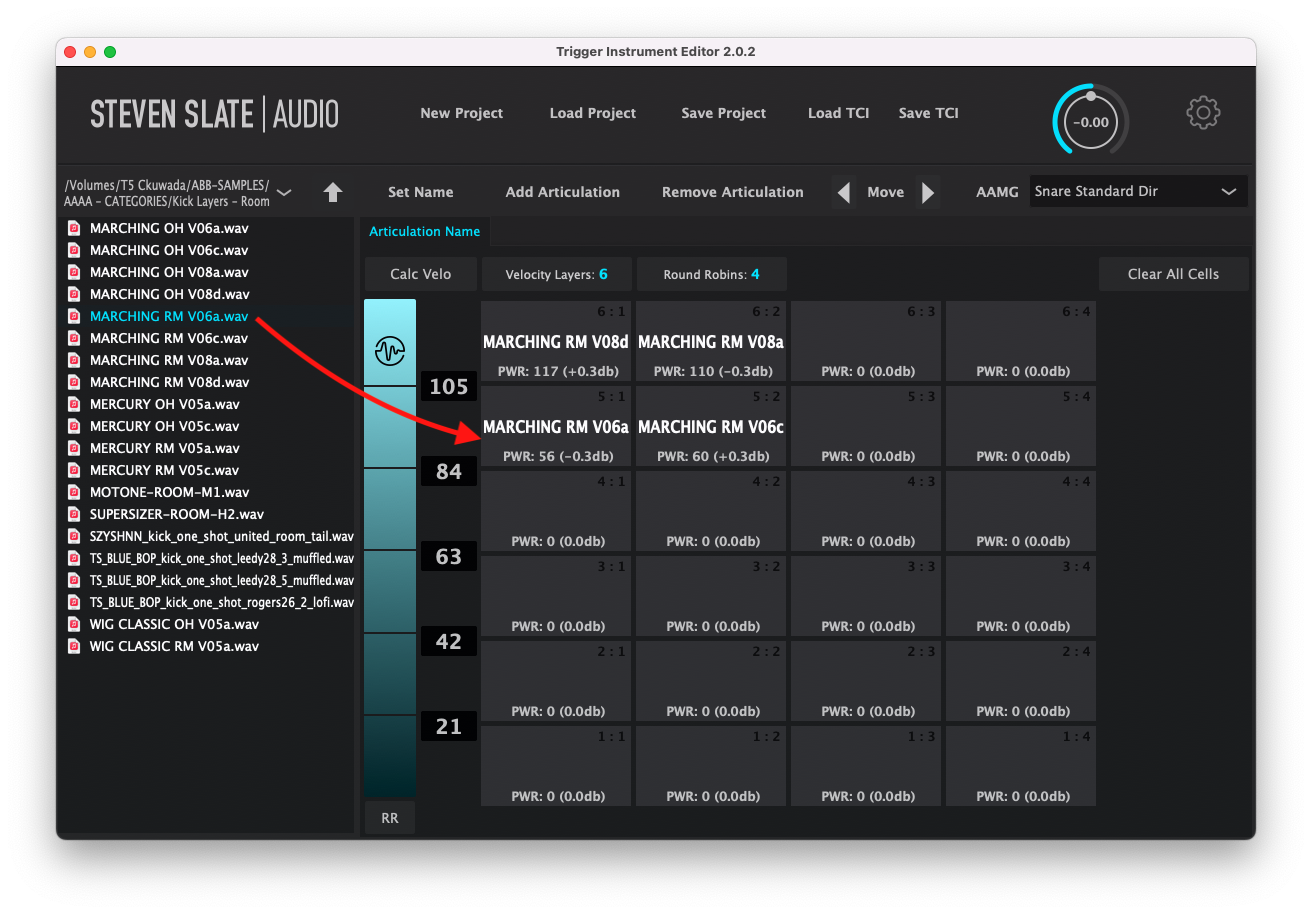Expand the folder path dropdown chevron

pyautogui.click(x=284, y=192)
